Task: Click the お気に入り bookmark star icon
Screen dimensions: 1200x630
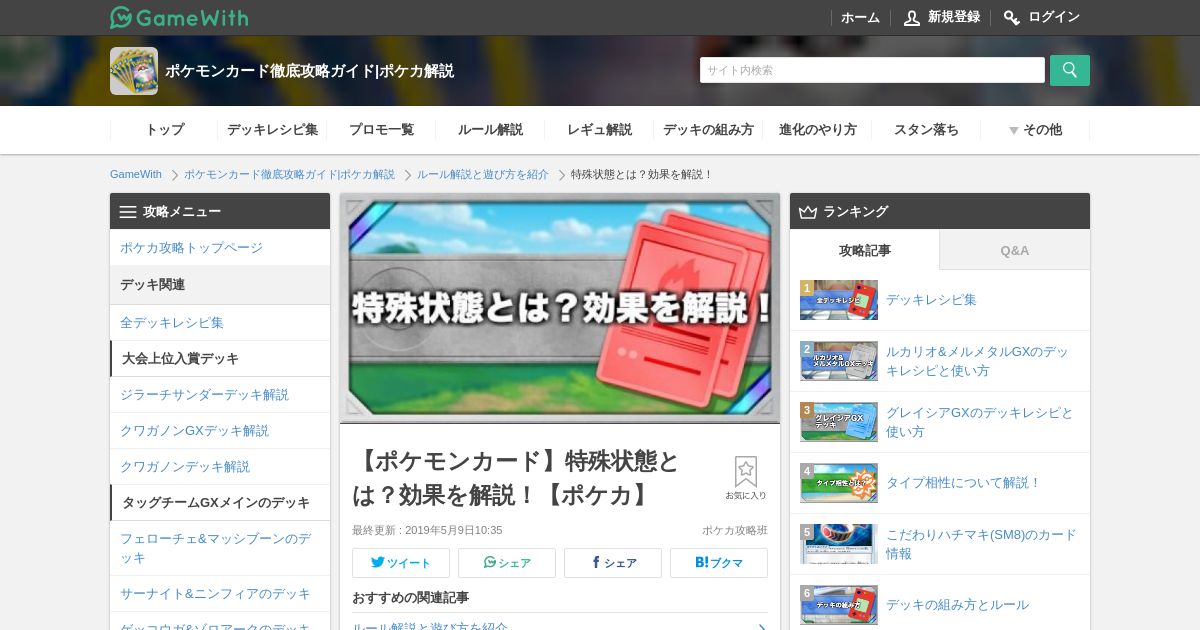Action: pos(746,471)
